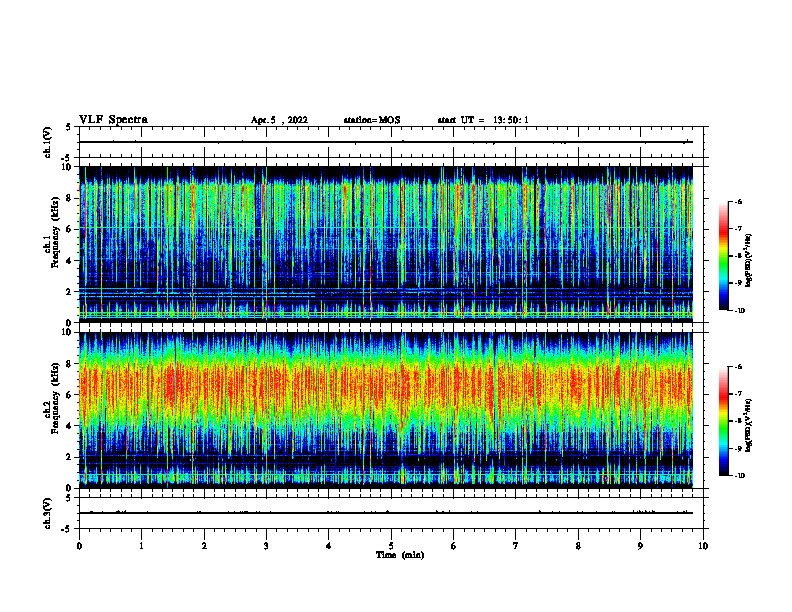This screenshot has width=792, height=612.
Task: Click inside the ch.2 spectrogram panel
Action: tap(386, 410)
